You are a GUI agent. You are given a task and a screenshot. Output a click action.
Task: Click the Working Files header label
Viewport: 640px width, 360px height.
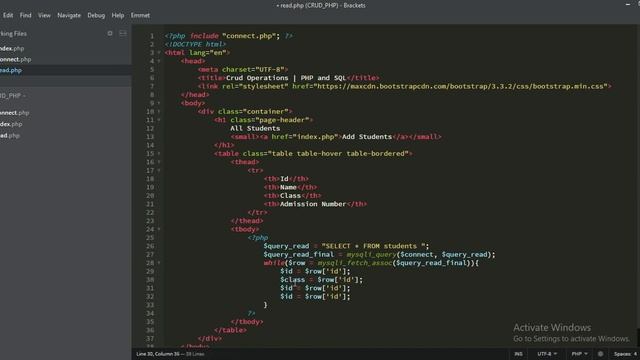pyautogui.click(x=13, y=33)
